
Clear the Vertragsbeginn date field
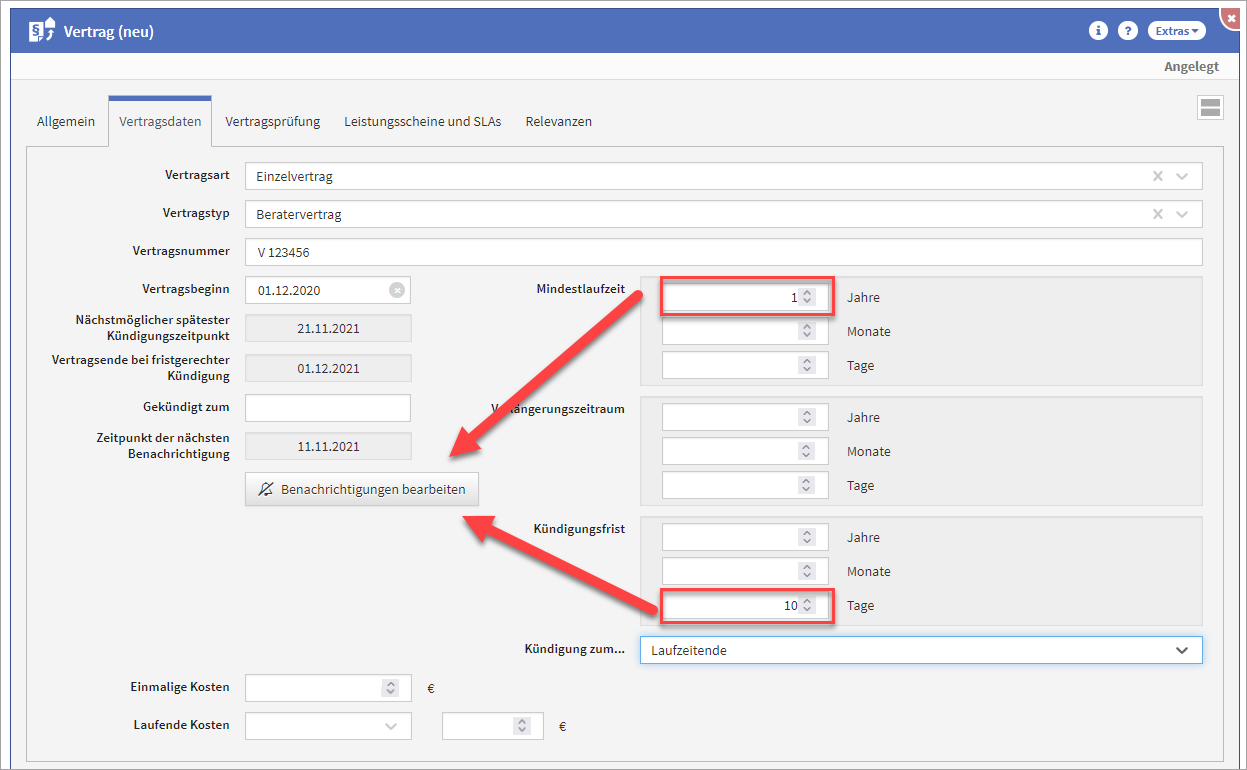pos(397,290)
